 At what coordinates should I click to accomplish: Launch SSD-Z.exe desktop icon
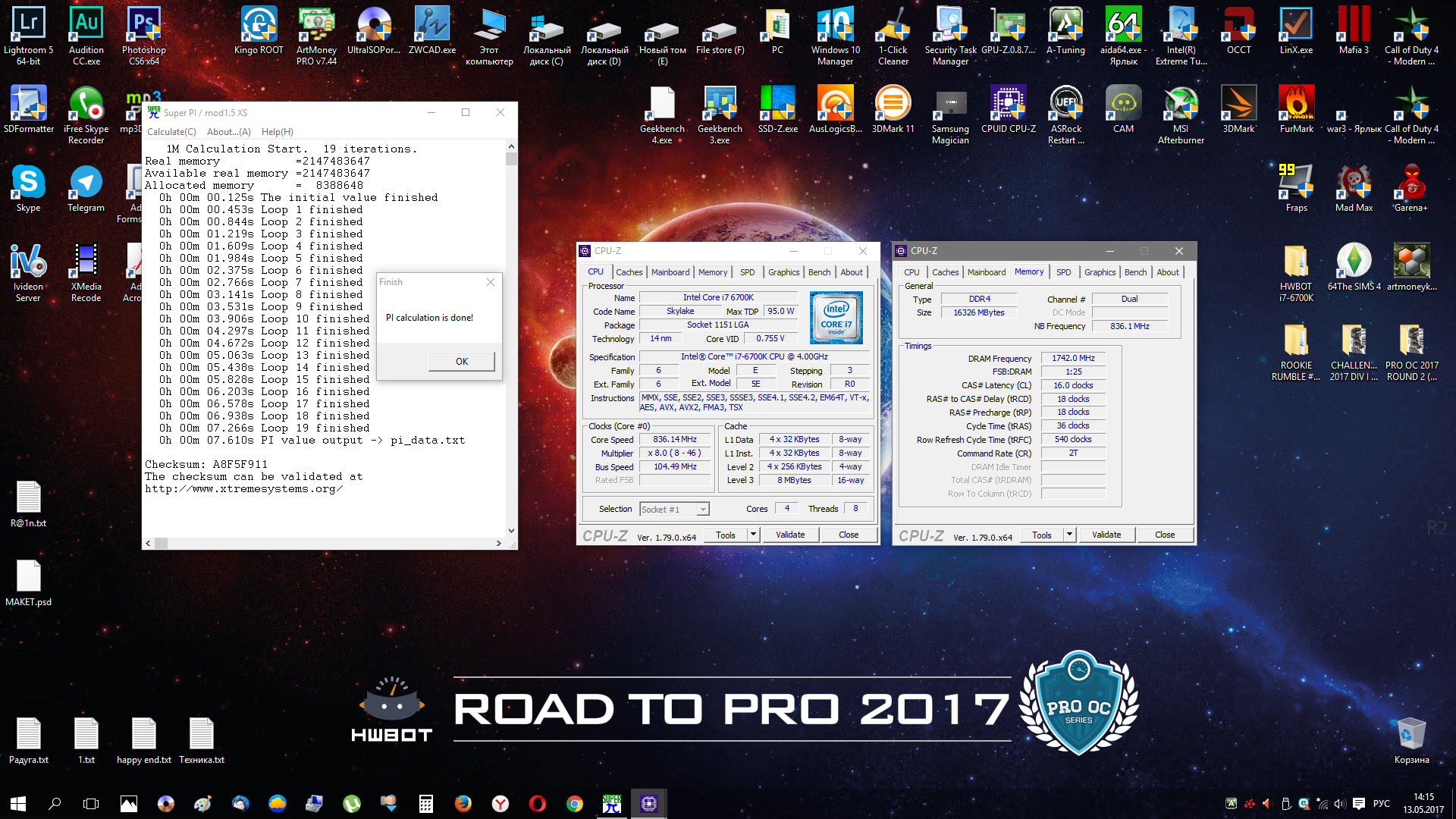pos(777,109)
